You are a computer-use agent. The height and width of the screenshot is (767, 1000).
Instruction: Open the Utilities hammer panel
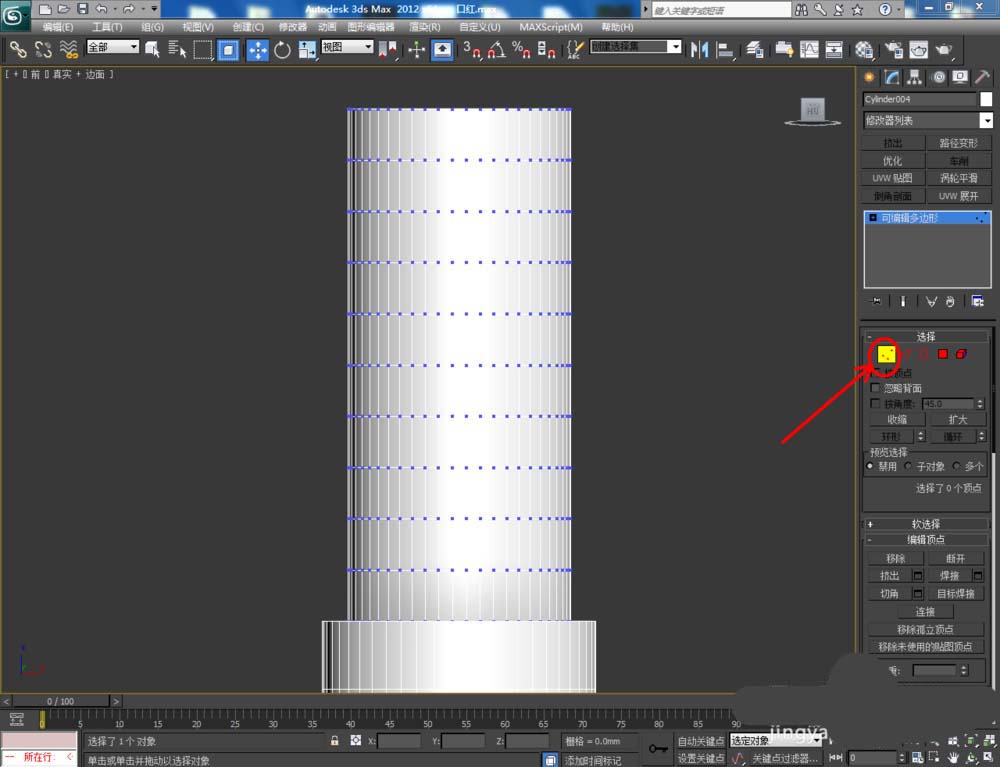point(984,77)
